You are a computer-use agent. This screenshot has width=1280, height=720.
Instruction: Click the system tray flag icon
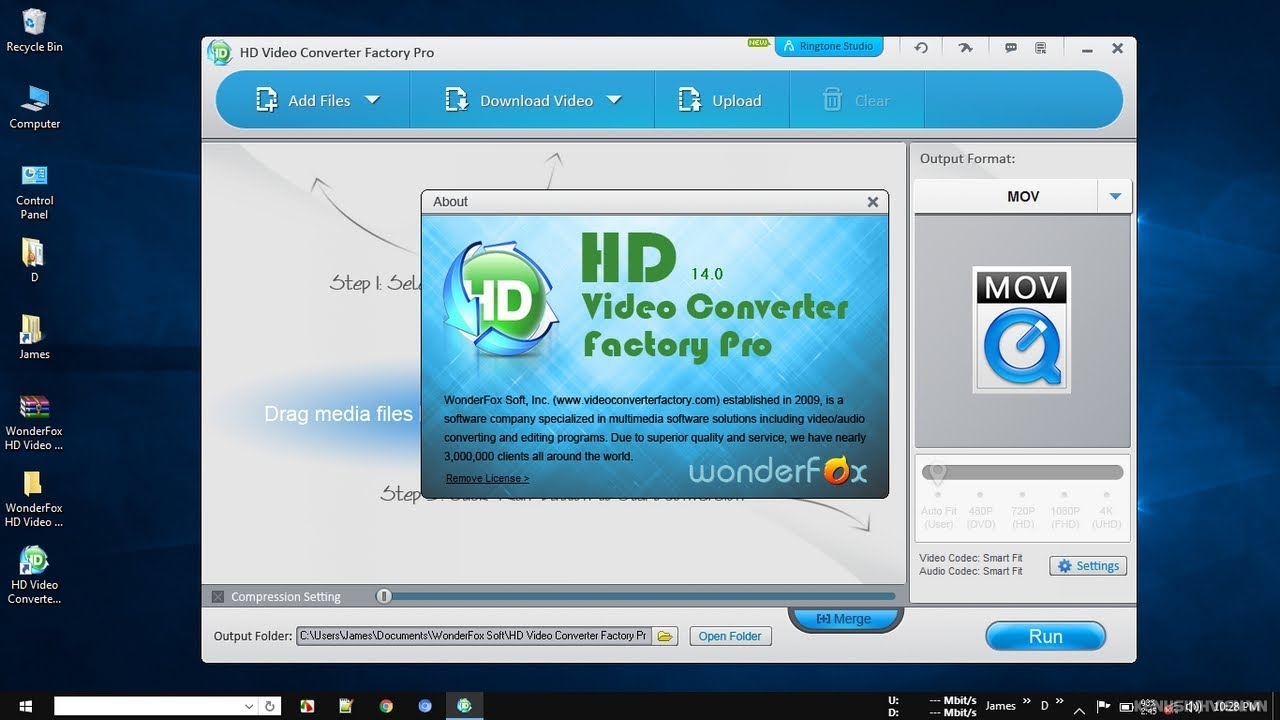pyautogui.click(x=1105, y=706)
